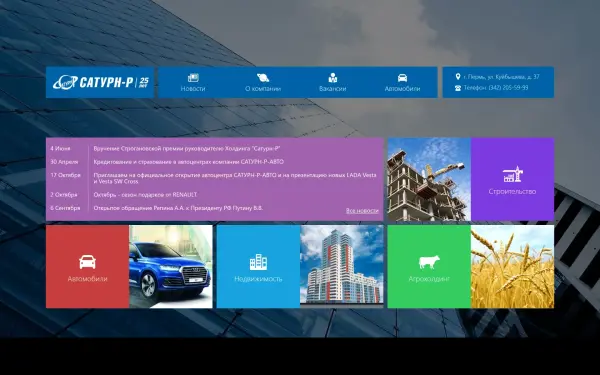The height and width of the screenshot is (375, 600).
Task: Click the wheat field photo
Action: pyautogui.click(x=512, y=266)
